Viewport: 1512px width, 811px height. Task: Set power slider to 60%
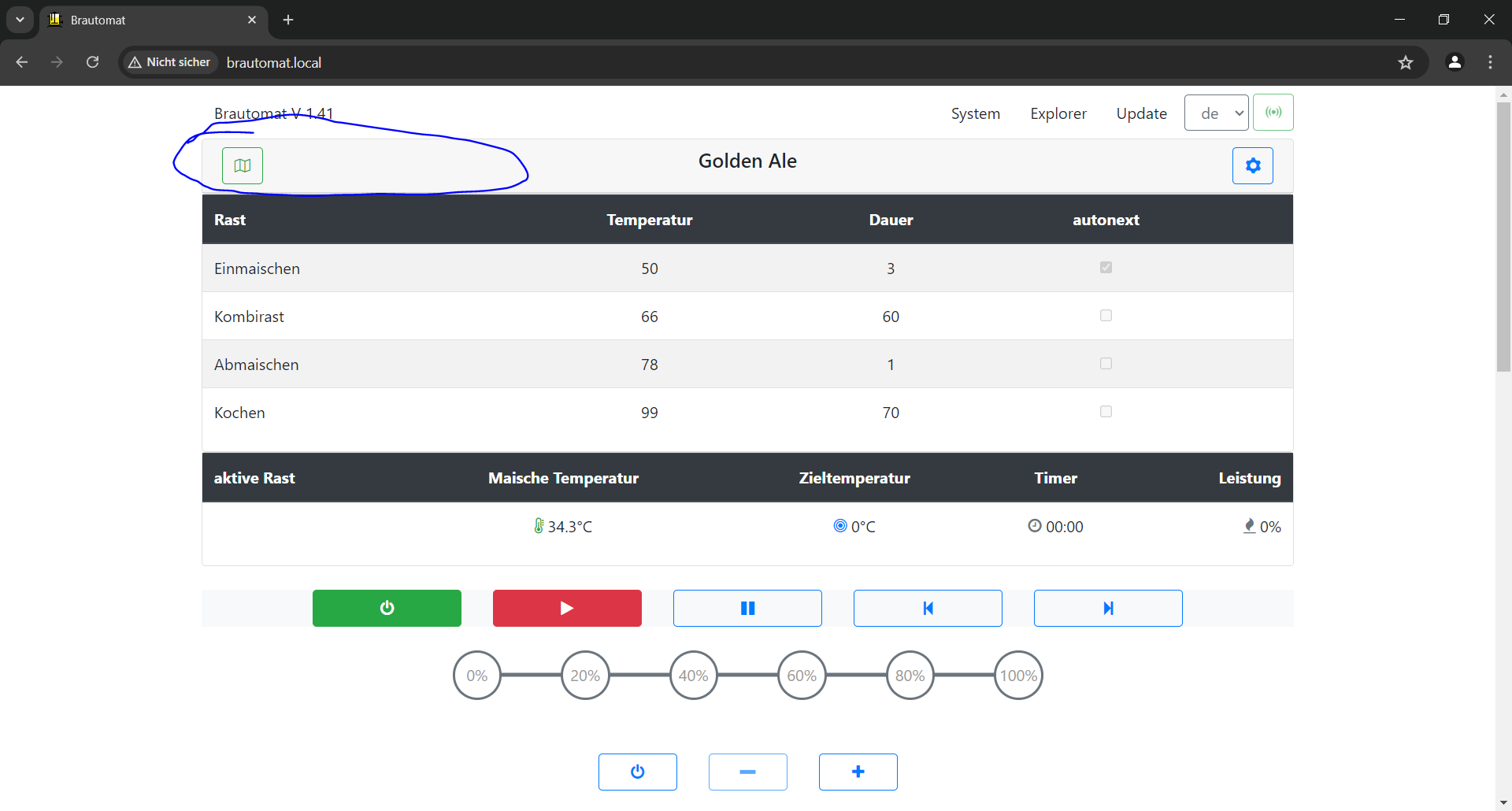(x=801, y=676)
